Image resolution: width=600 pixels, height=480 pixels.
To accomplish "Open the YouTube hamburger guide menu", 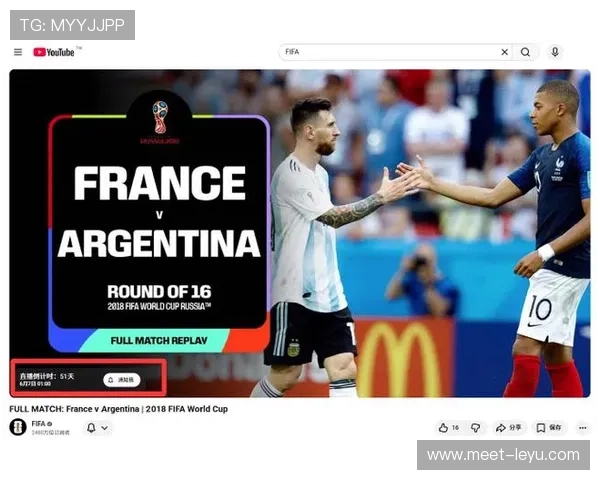I will [x=18, y=52].
